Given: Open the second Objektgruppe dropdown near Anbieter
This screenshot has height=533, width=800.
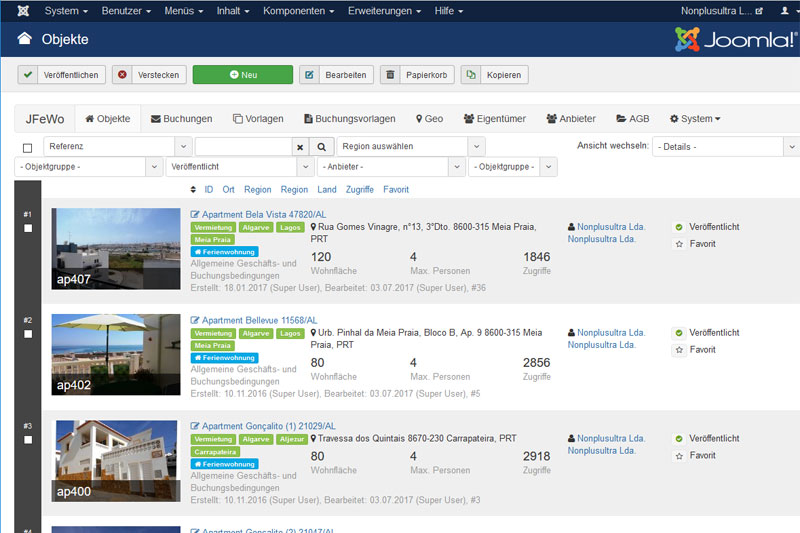Looking at the screenshot, I should (513, 167).
